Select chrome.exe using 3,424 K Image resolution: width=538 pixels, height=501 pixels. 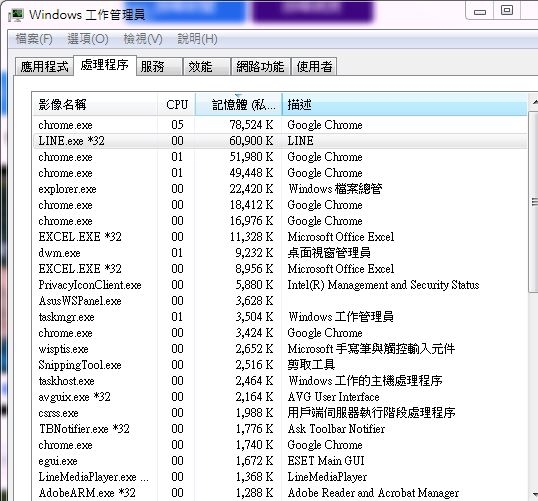coord(280,333)
